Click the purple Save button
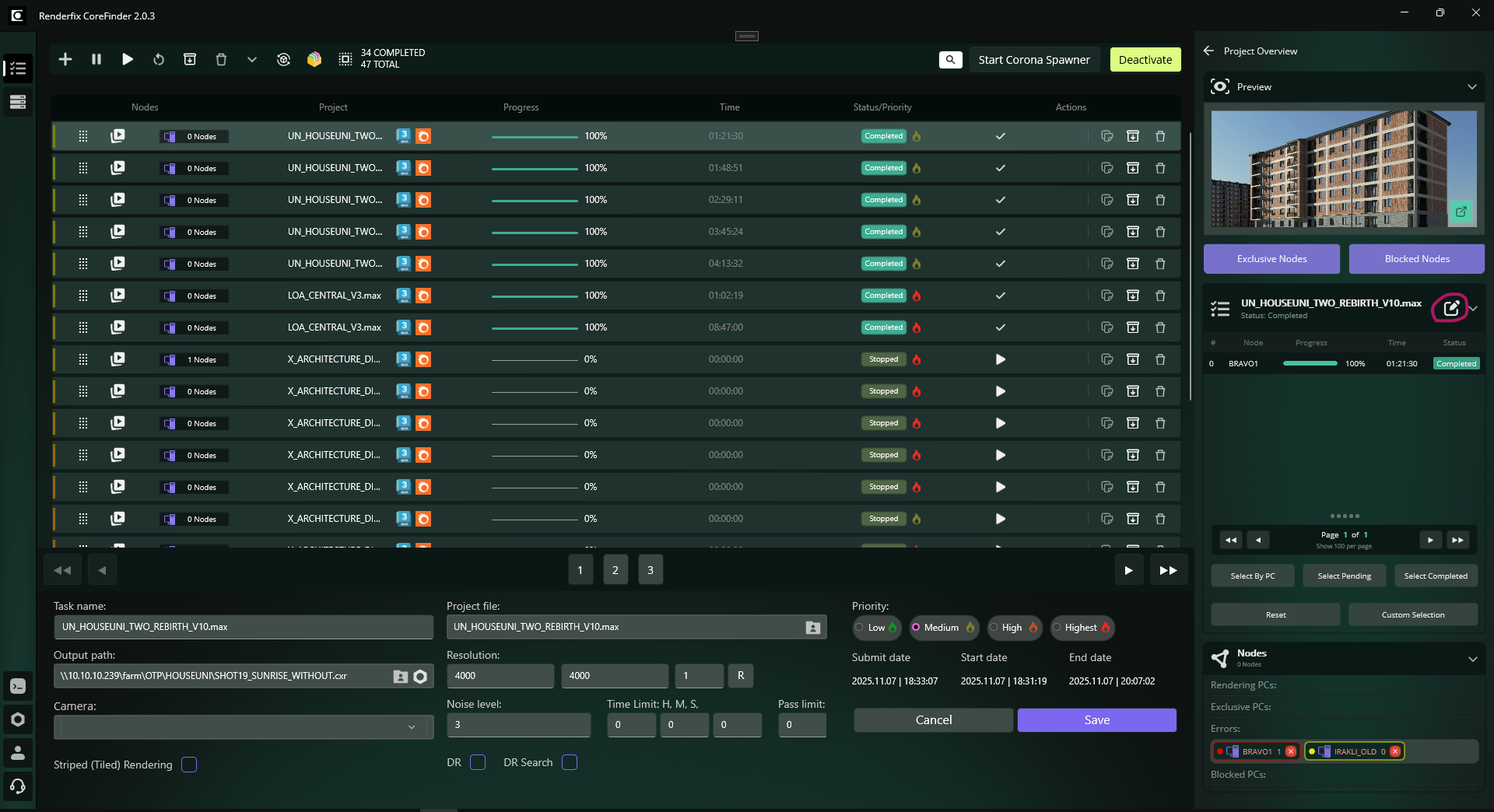 tap(1096, 720)
